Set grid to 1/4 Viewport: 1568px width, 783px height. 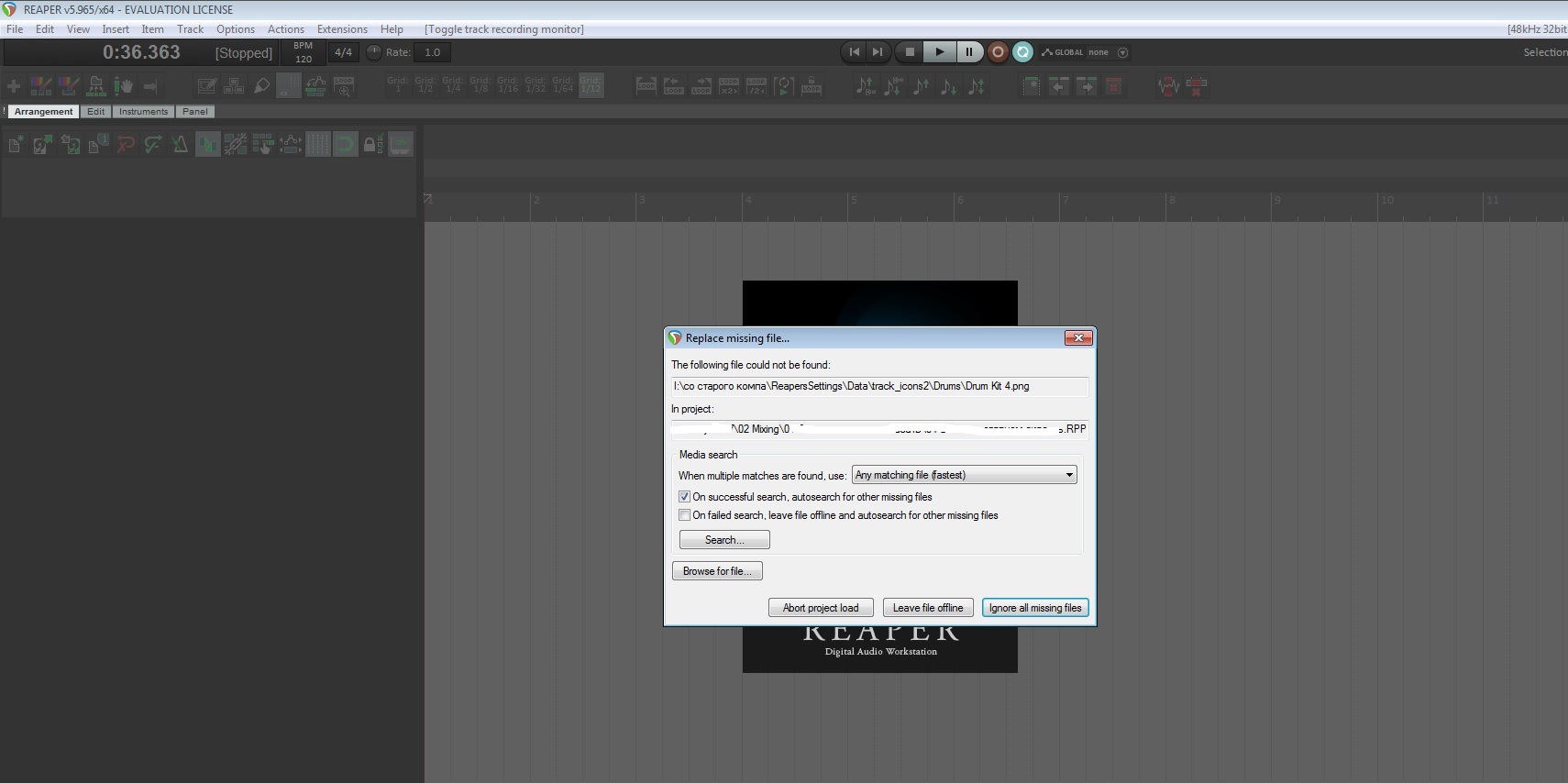click(x=453, y=85)
